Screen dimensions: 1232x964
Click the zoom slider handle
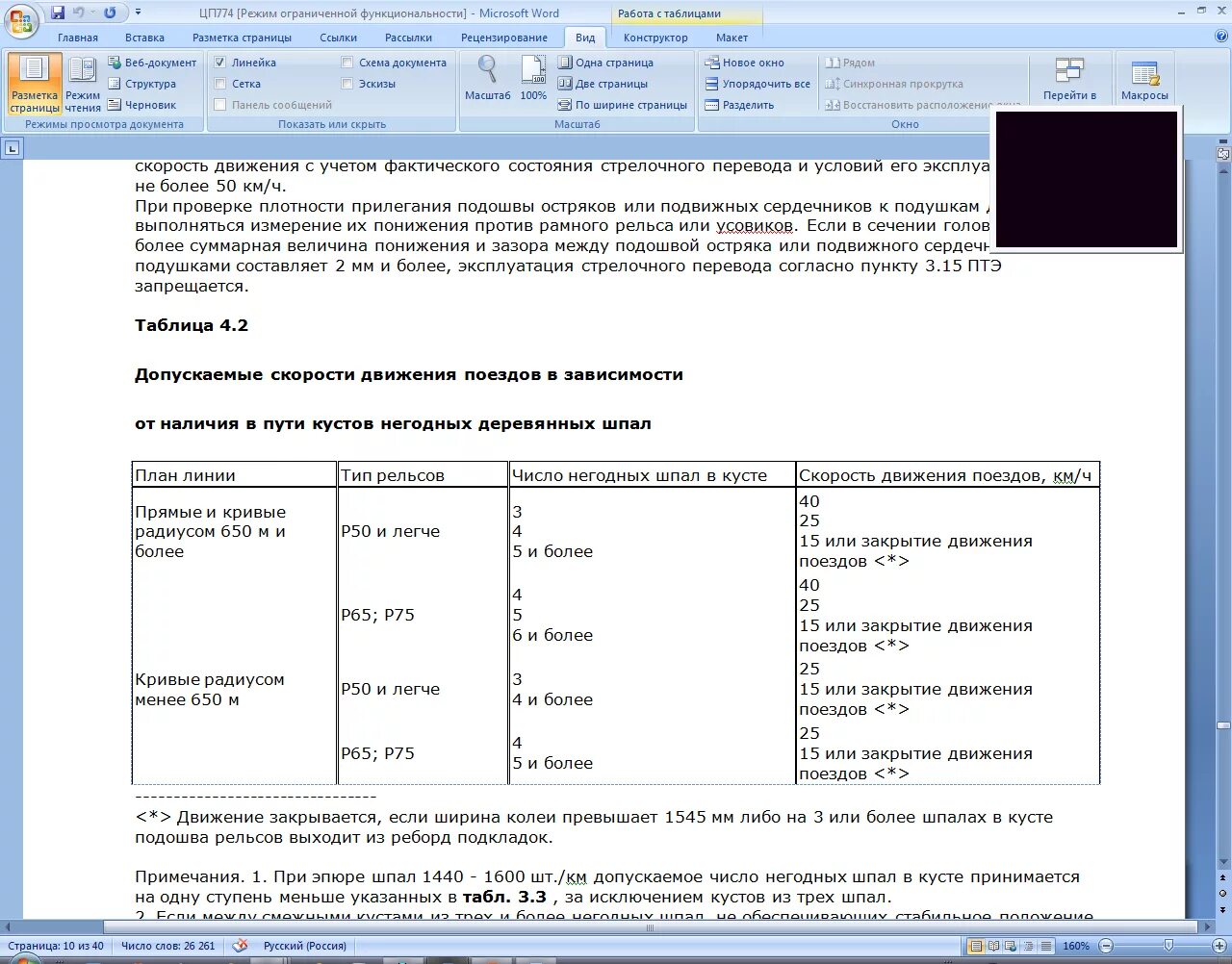coord(1167,946)
